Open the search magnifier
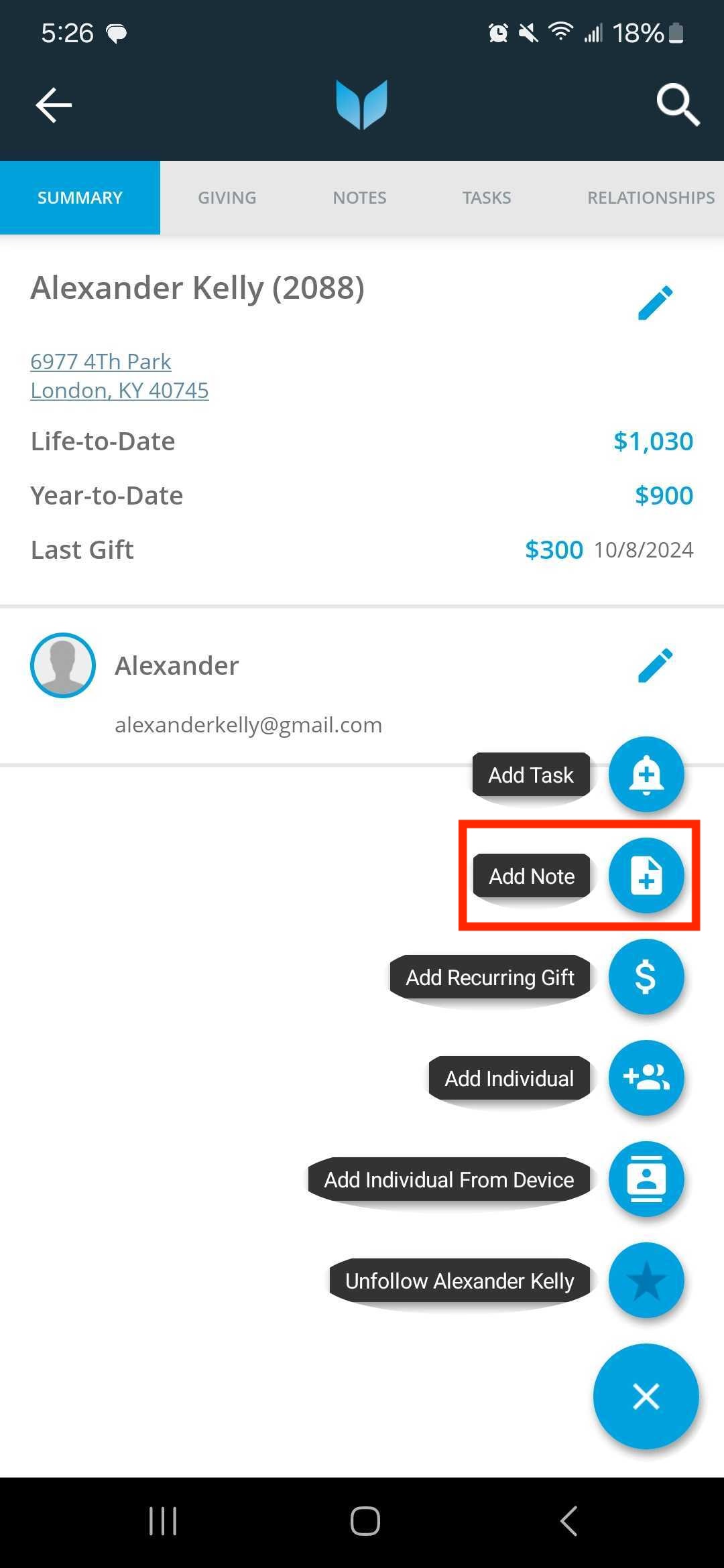Viewport: 724px width, 1568px height. [678, 105]
